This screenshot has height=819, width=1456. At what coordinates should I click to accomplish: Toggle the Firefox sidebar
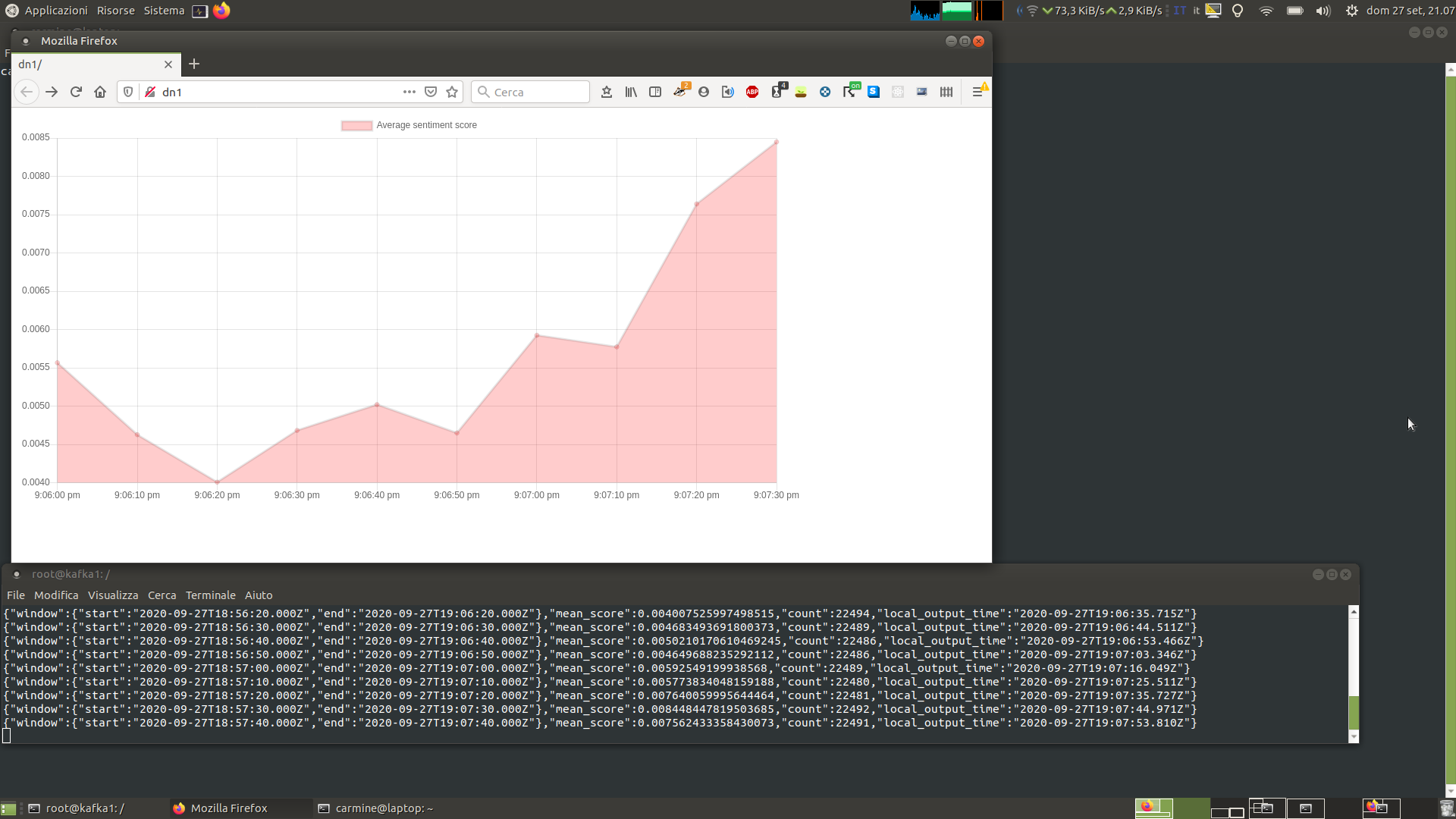[x=655, y=92]
